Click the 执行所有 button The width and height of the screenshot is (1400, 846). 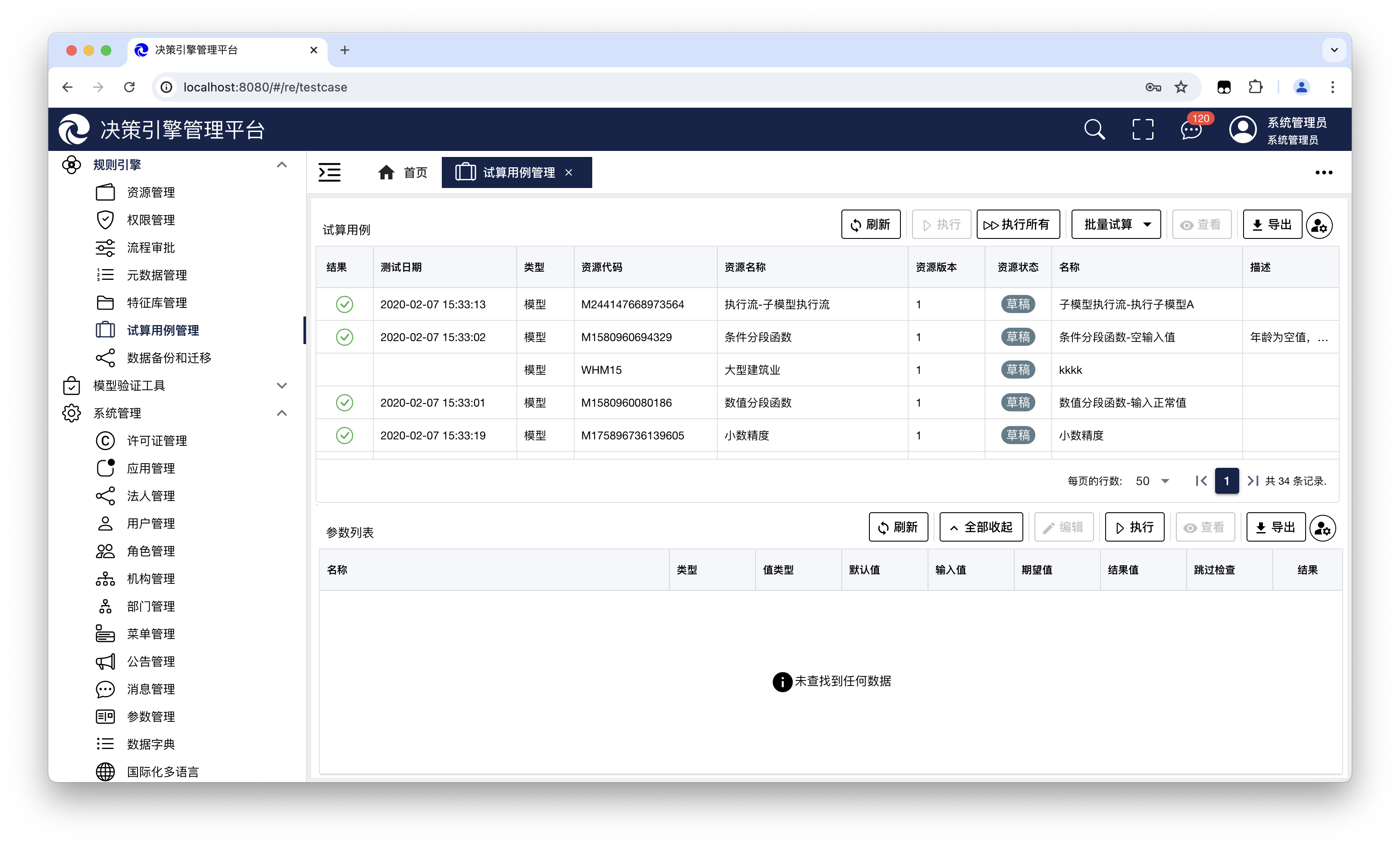pyautogui.click(x=1017, y=225)
